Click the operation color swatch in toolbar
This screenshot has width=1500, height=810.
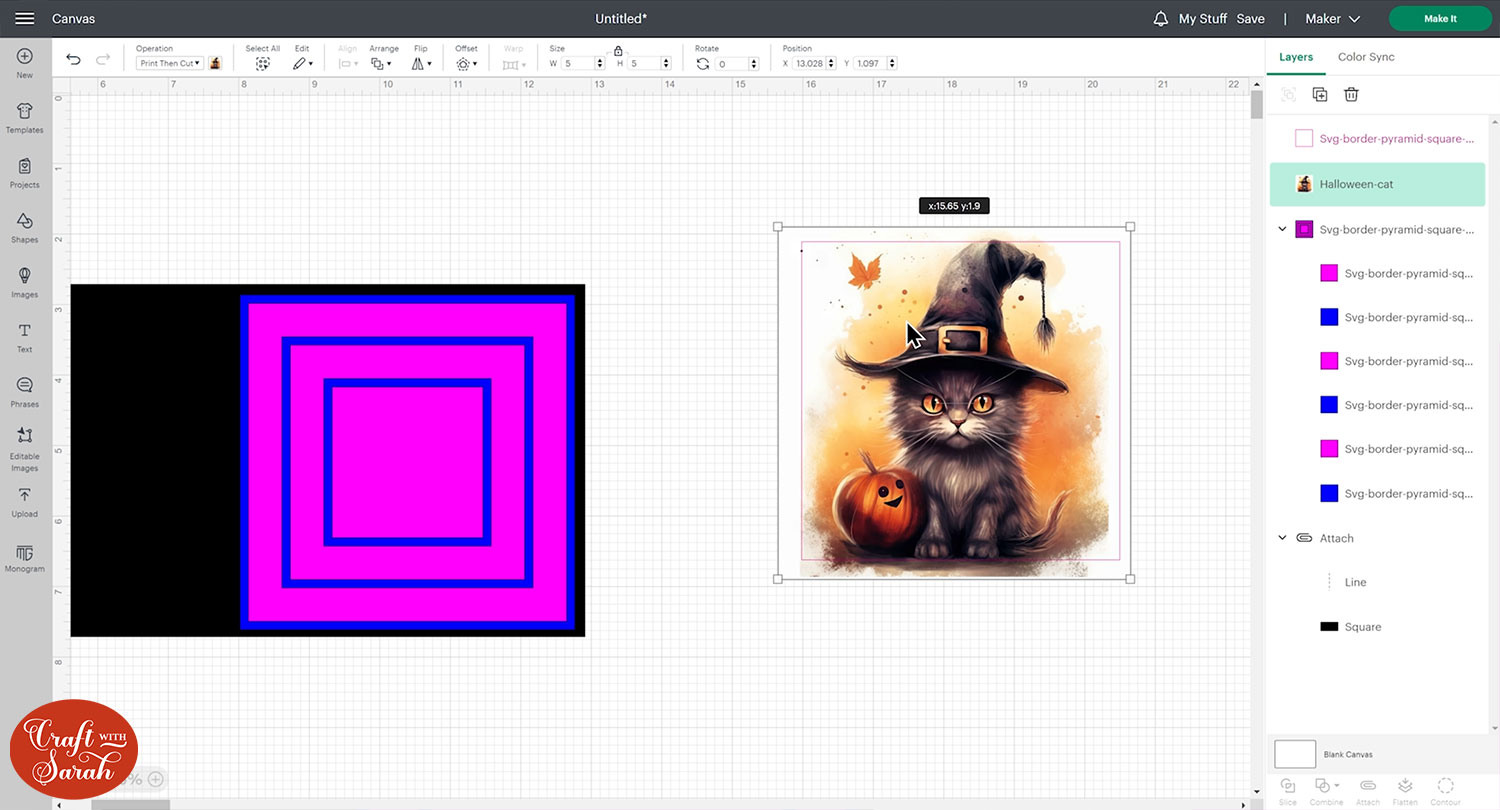(x=215, y=63)
